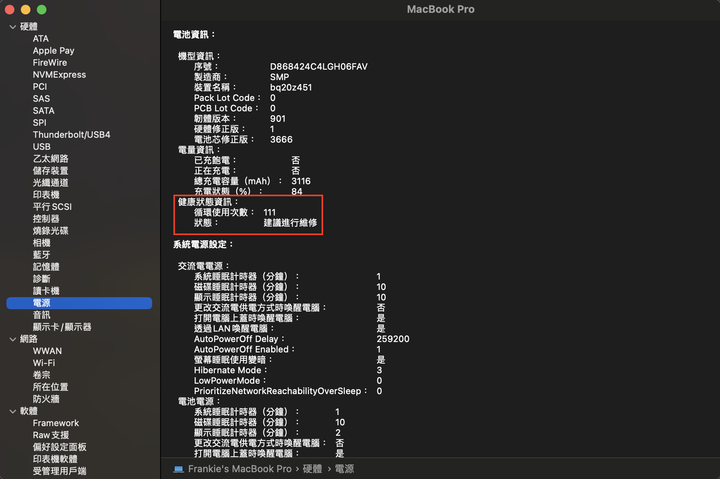Select Raw 支援 in the sidebar
Viewport: 720px width, 479px height.
pyautogui.click(x=51, y=435)
